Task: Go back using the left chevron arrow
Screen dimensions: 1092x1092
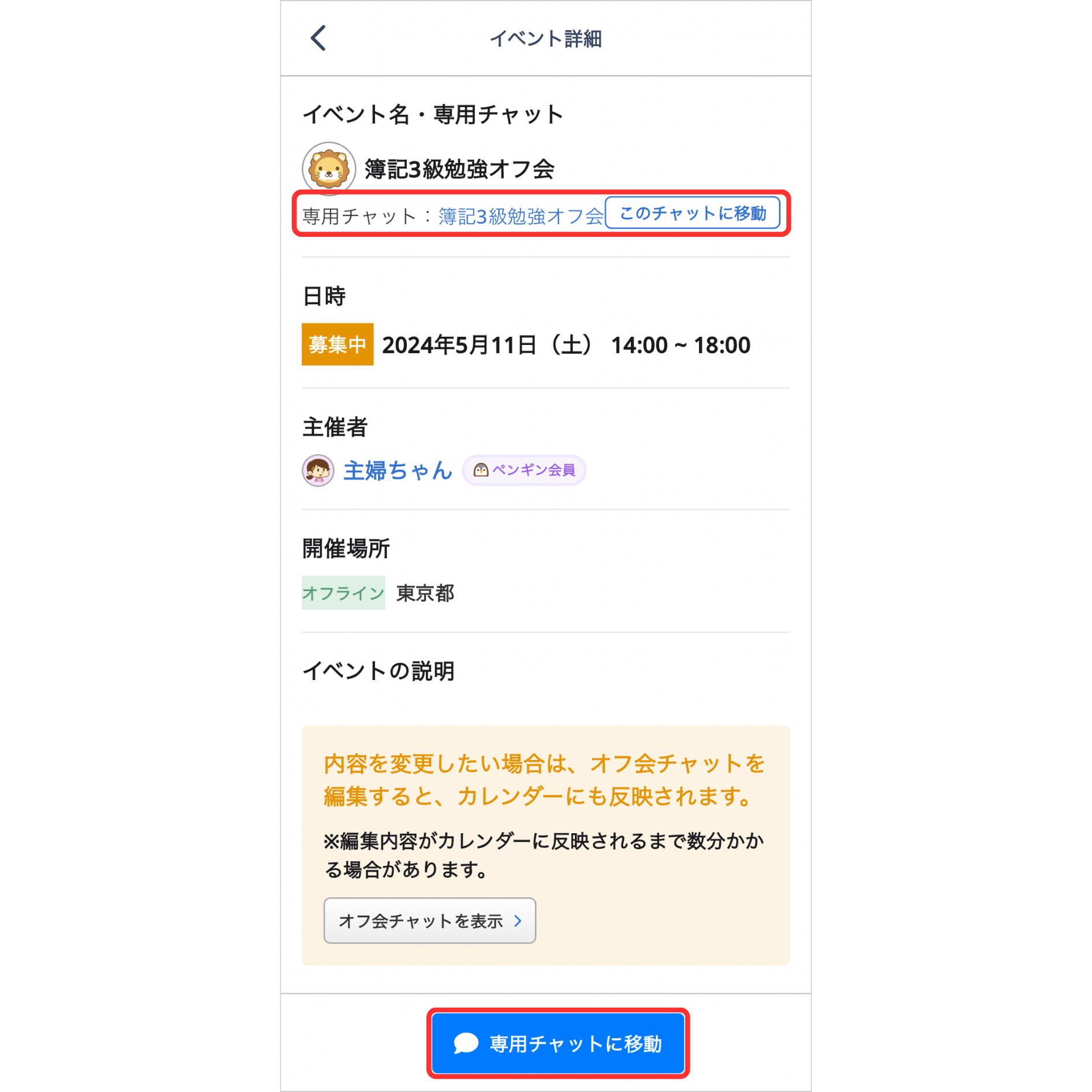Action: 318,38
